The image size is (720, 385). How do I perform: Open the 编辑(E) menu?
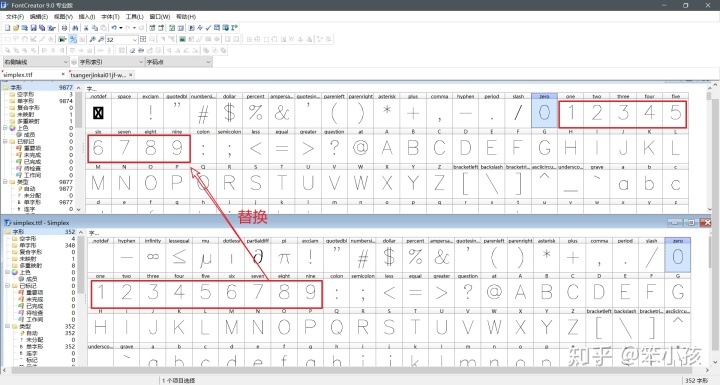[x=39, y=17]
